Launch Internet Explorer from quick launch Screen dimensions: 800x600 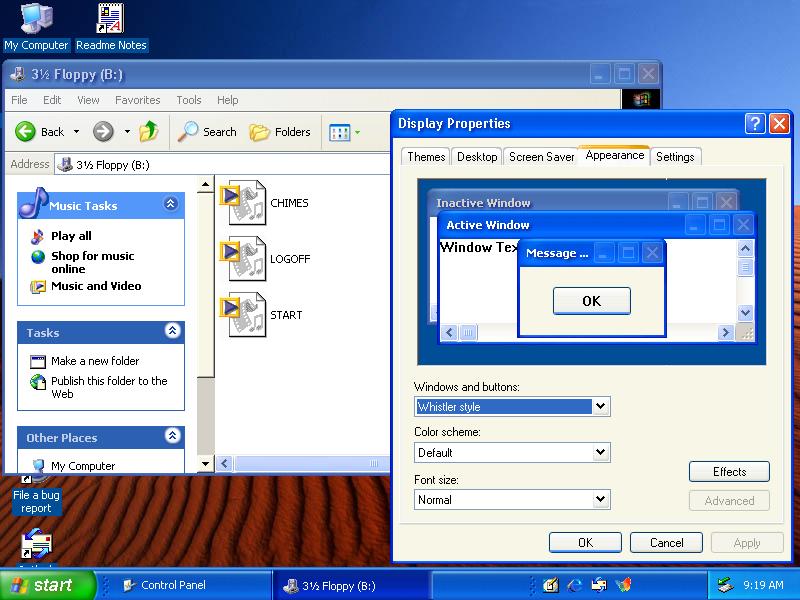(574, 585)
